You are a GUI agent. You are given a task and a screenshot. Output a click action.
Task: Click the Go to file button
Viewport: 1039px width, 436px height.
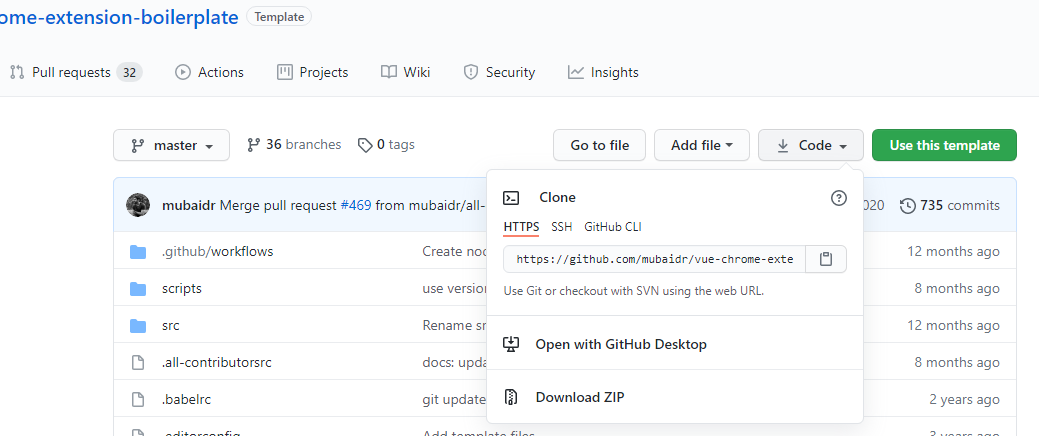pyautogui.click(x=600, y=145)
